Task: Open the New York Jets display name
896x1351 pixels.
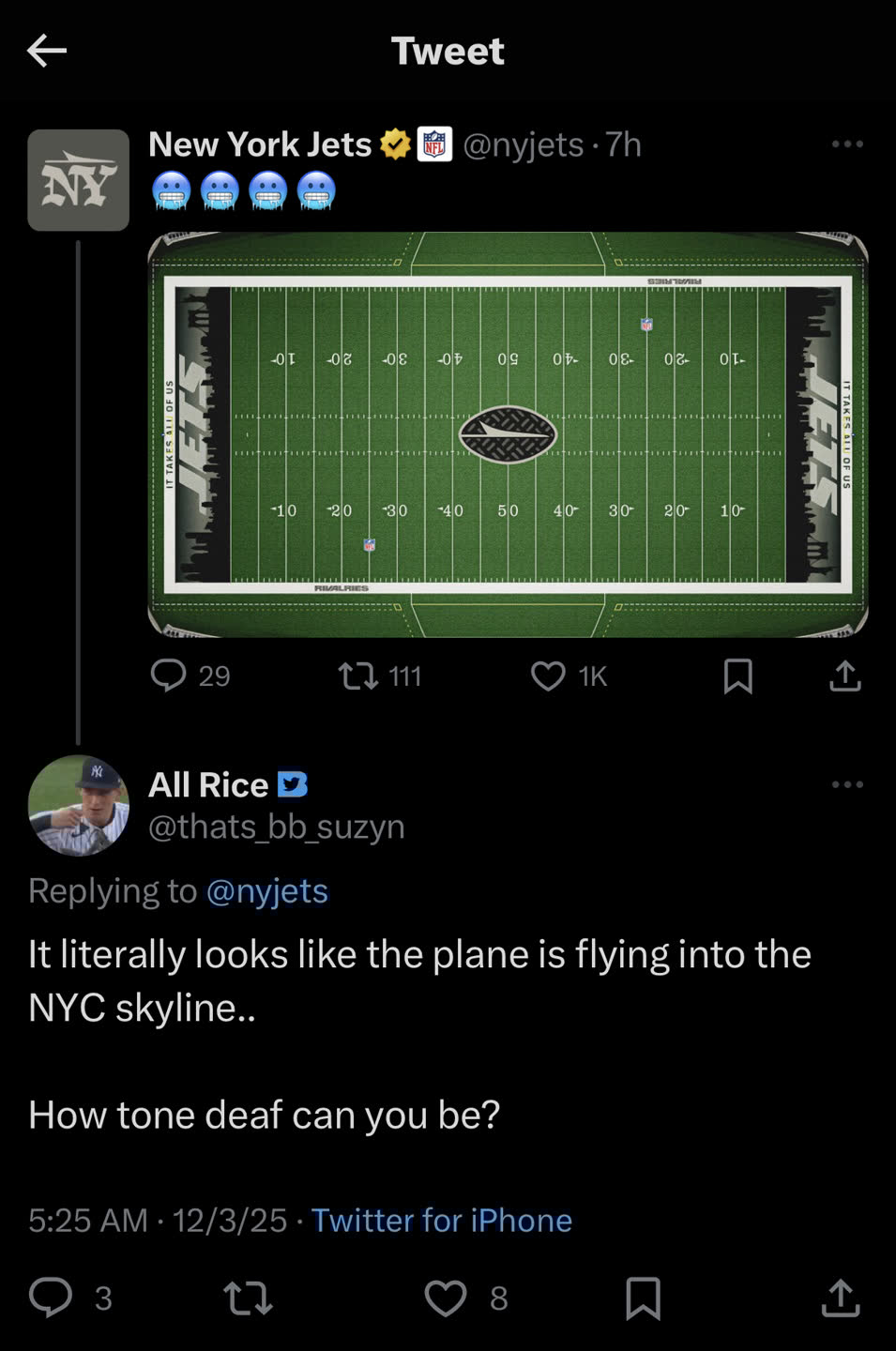Action: point(260,144)
